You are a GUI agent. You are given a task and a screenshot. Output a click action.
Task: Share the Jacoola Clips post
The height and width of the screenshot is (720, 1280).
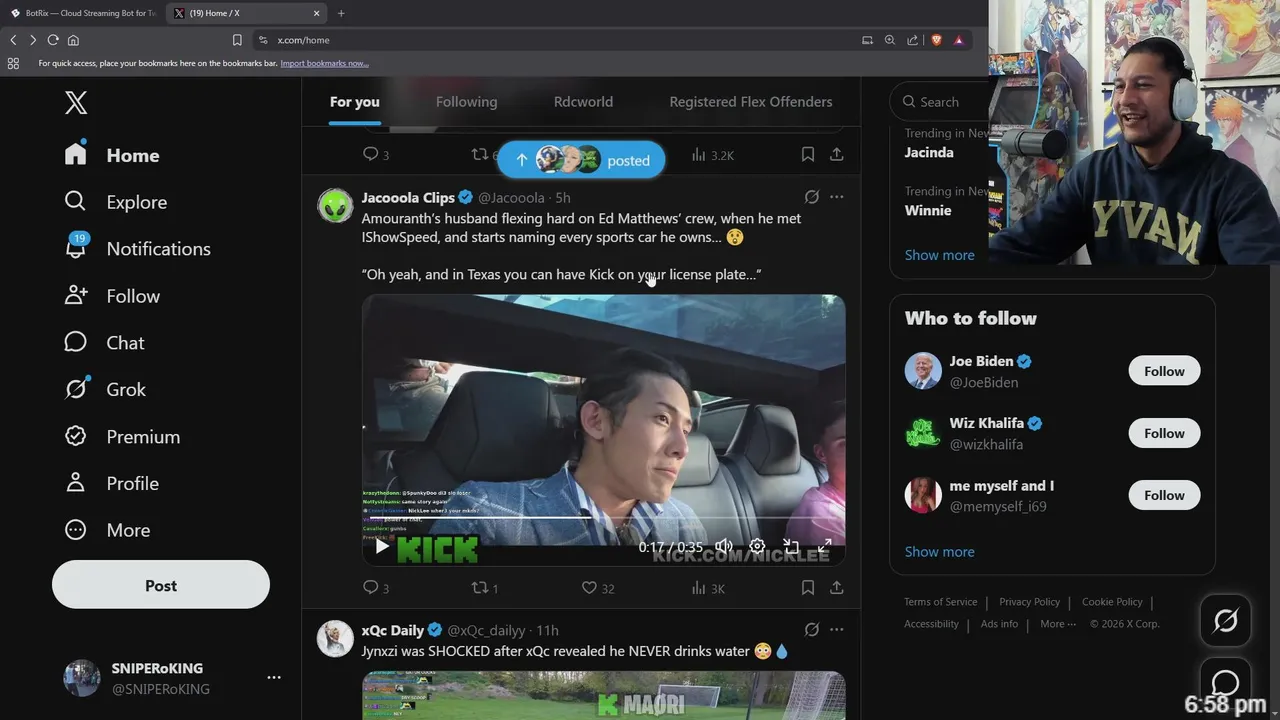point(837,588)
